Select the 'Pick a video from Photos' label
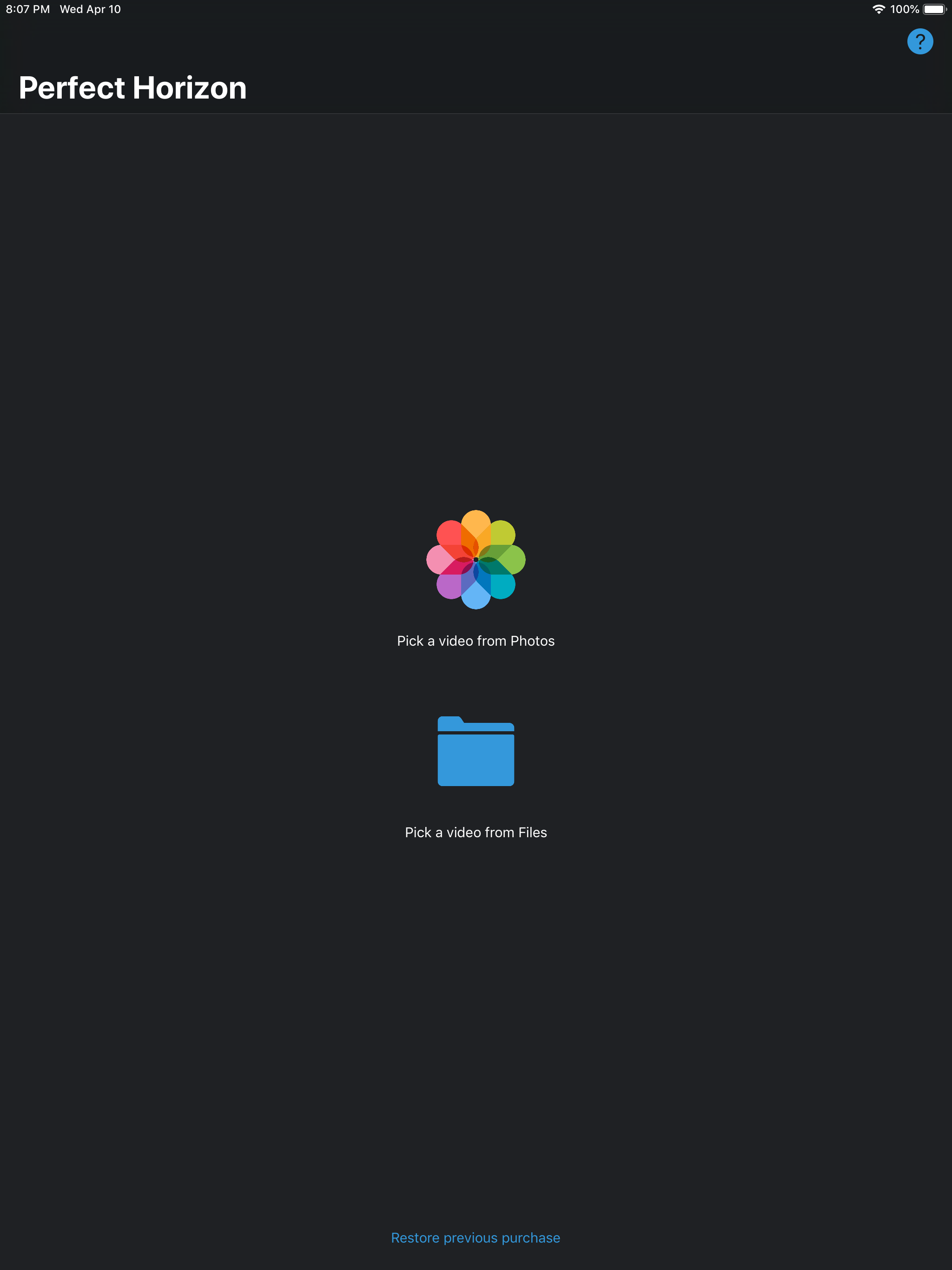This screenshot has height=1270, width=952. point(476,641)
